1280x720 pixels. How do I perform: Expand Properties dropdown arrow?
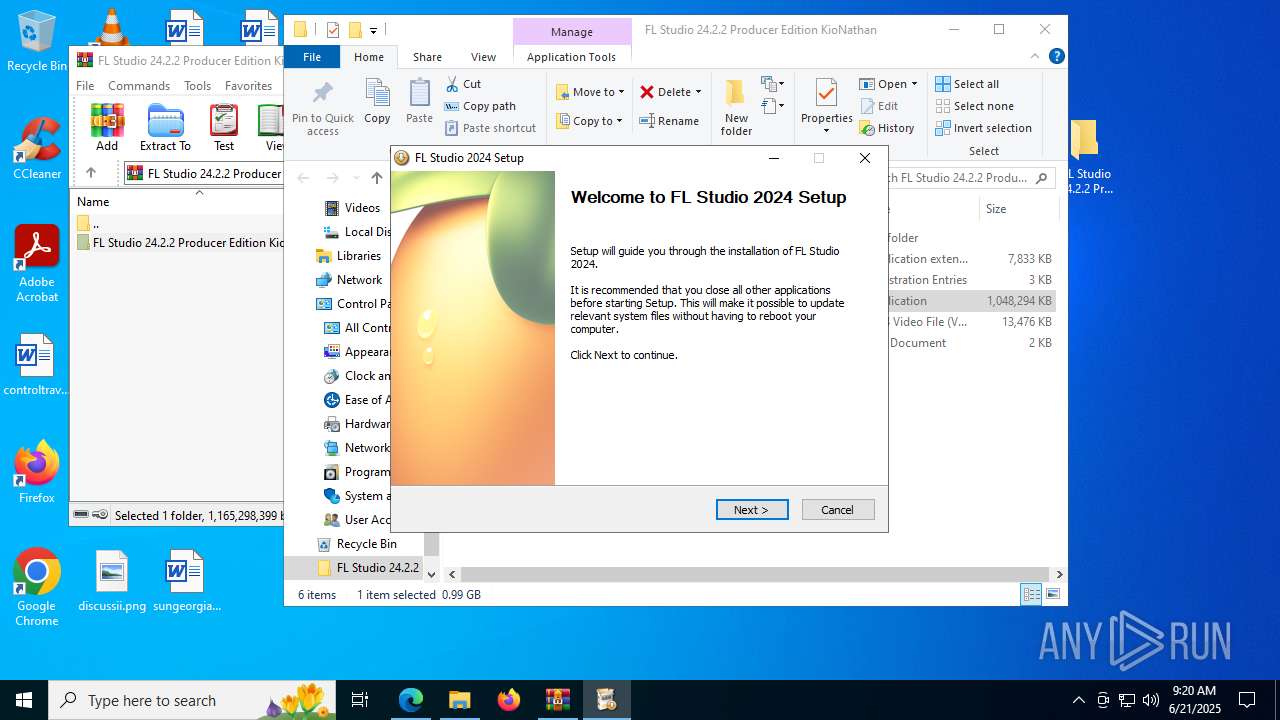pyautogui.click(x=826, y=131)
